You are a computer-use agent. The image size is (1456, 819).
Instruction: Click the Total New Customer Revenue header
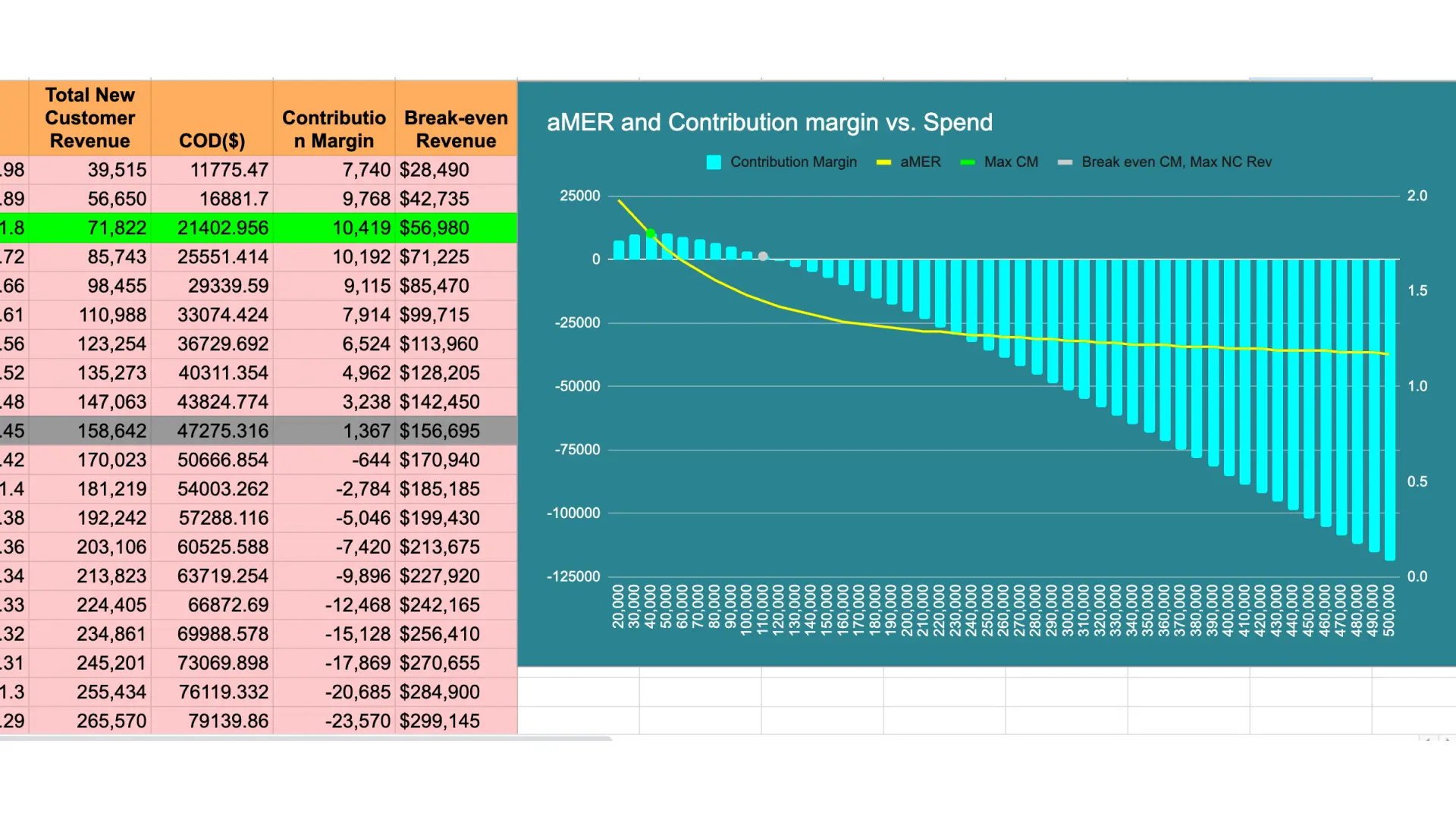pos(89,118)
